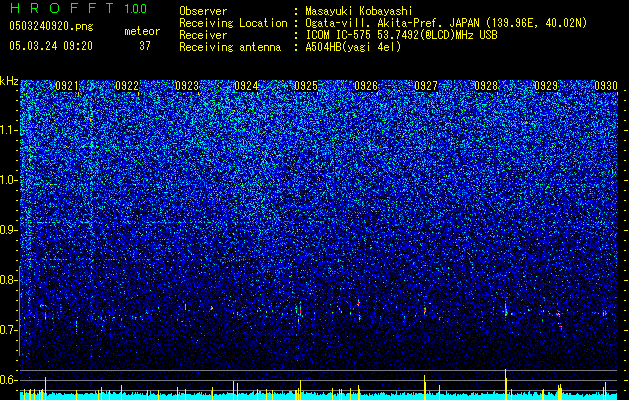This screenshot has width=629, height=400.
Task: Select antenna text A504HB(yagi 4el)
Action: [x=353, y=47]
